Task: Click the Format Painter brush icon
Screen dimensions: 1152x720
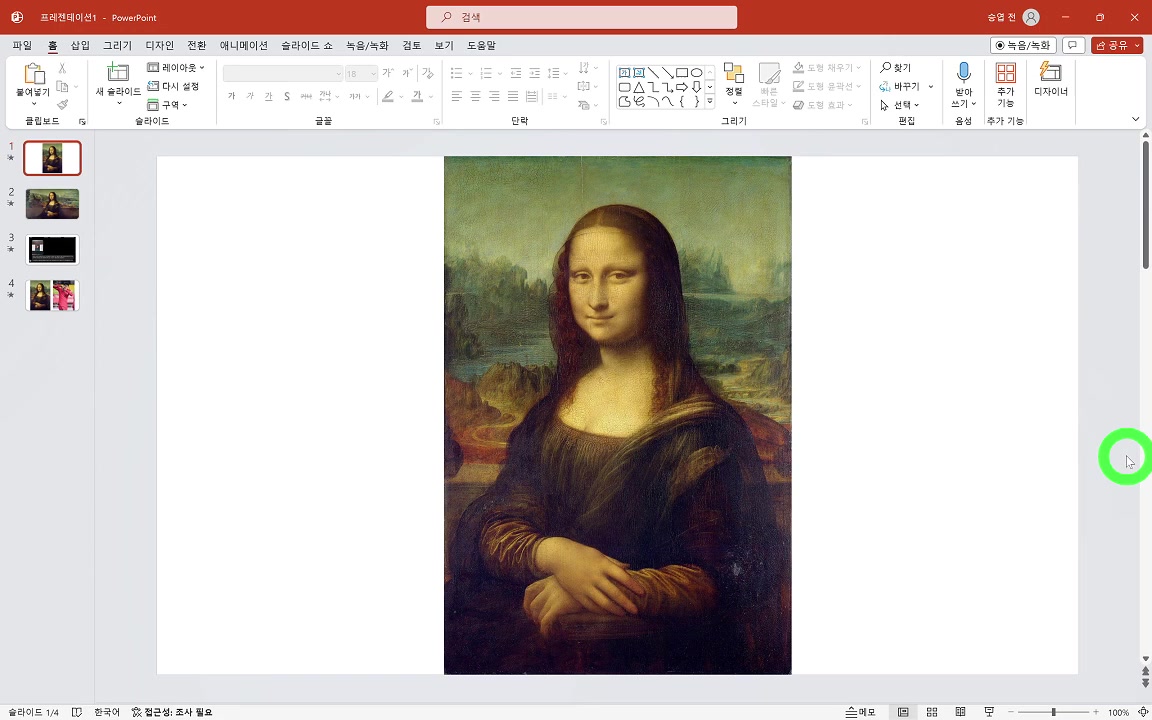Action: tap(62, 105)
